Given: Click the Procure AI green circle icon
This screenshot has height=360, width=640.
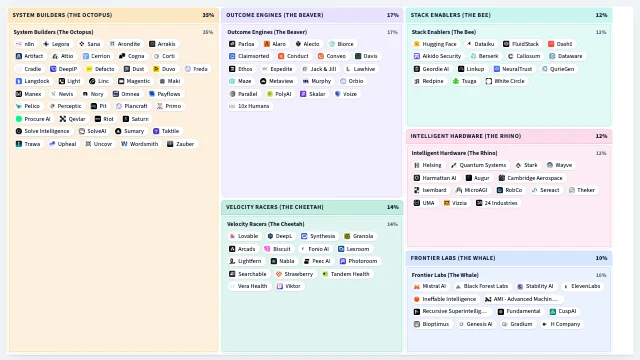Looking at the screenshot, I should [x=19, y=119].
